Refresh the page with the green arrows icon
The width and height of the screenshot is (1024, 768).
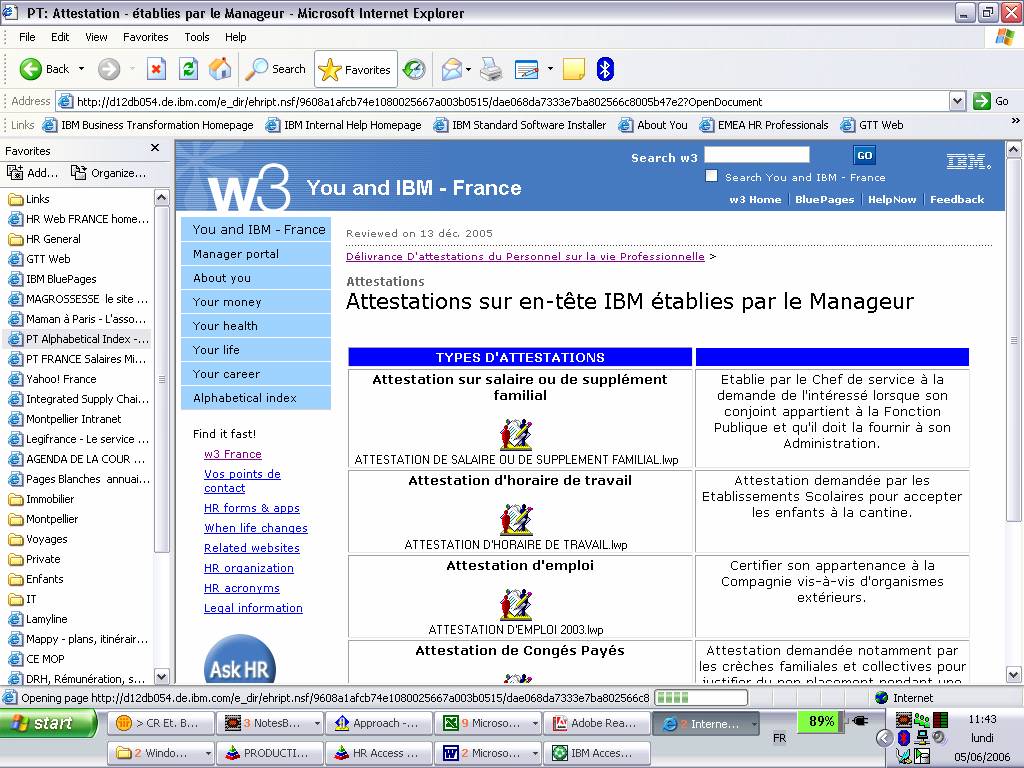[x=189, y=69]
